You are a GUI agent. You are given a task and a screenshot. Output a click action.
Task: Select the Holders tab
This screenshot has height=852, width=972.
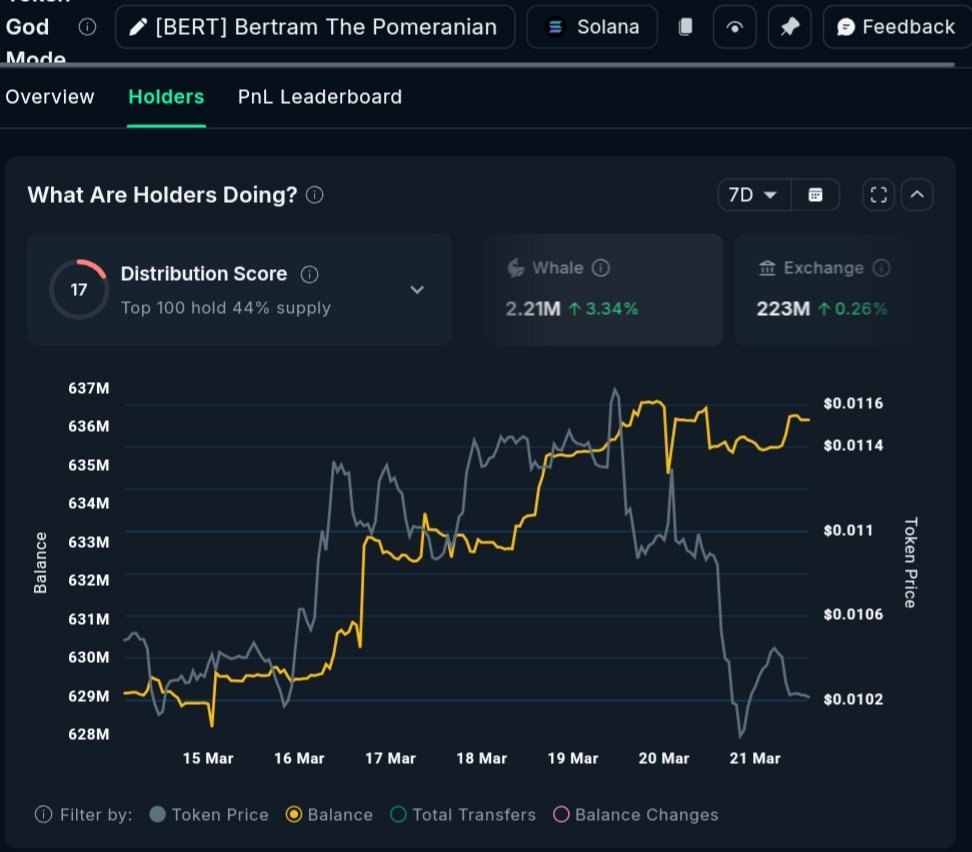point(166,97)
